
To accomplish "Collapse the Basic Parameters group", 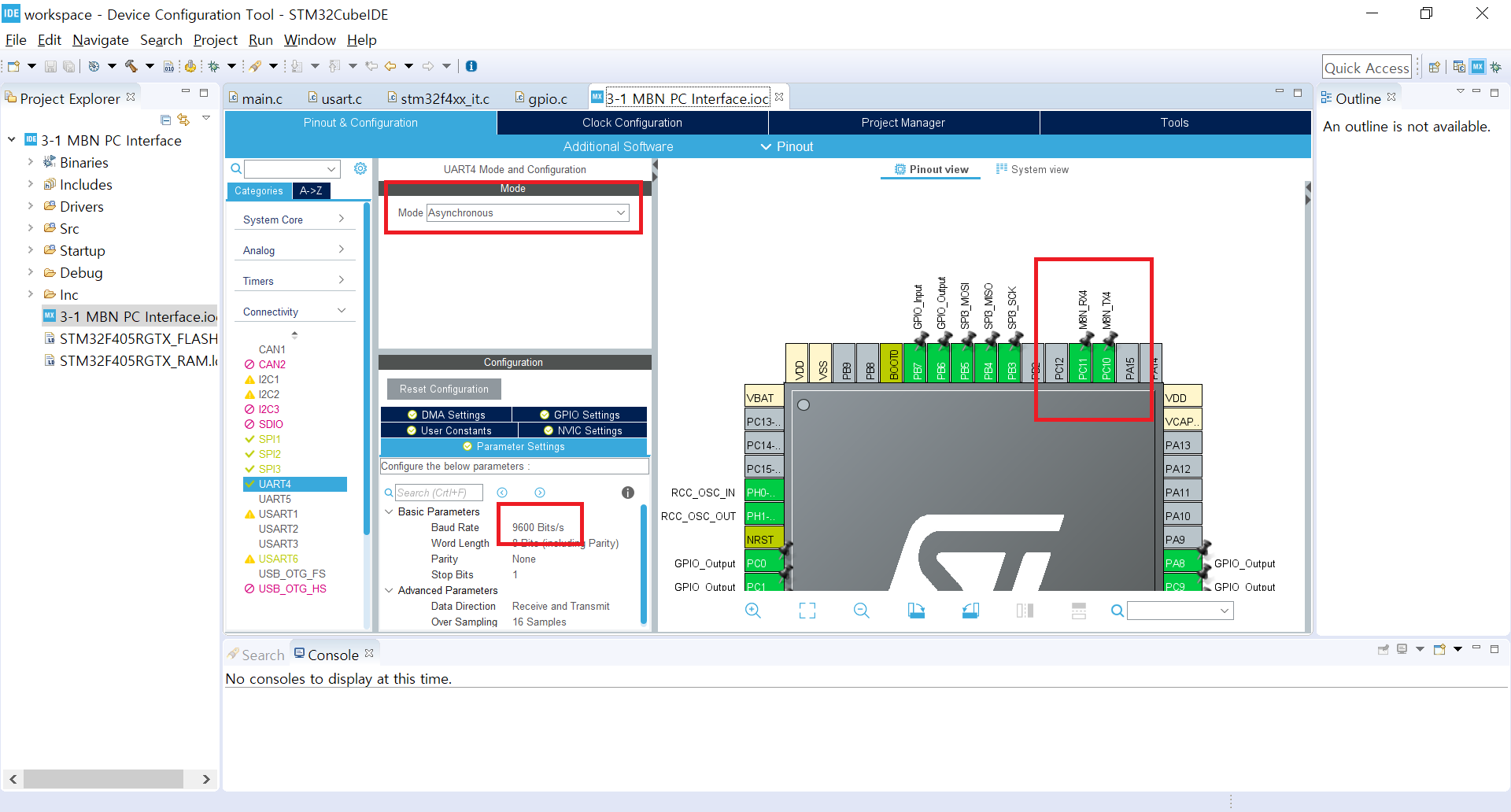I will [x=389, y=511].
